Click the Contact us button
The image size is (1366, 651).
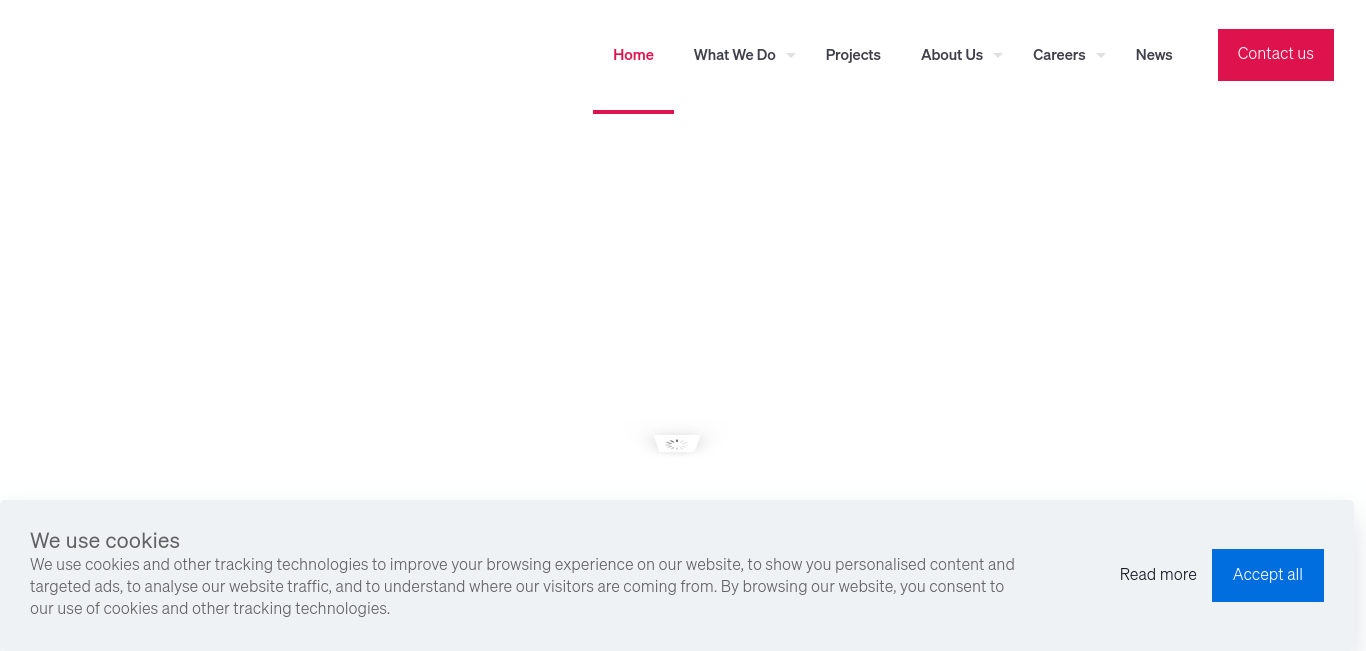[x=1276, y=55]
